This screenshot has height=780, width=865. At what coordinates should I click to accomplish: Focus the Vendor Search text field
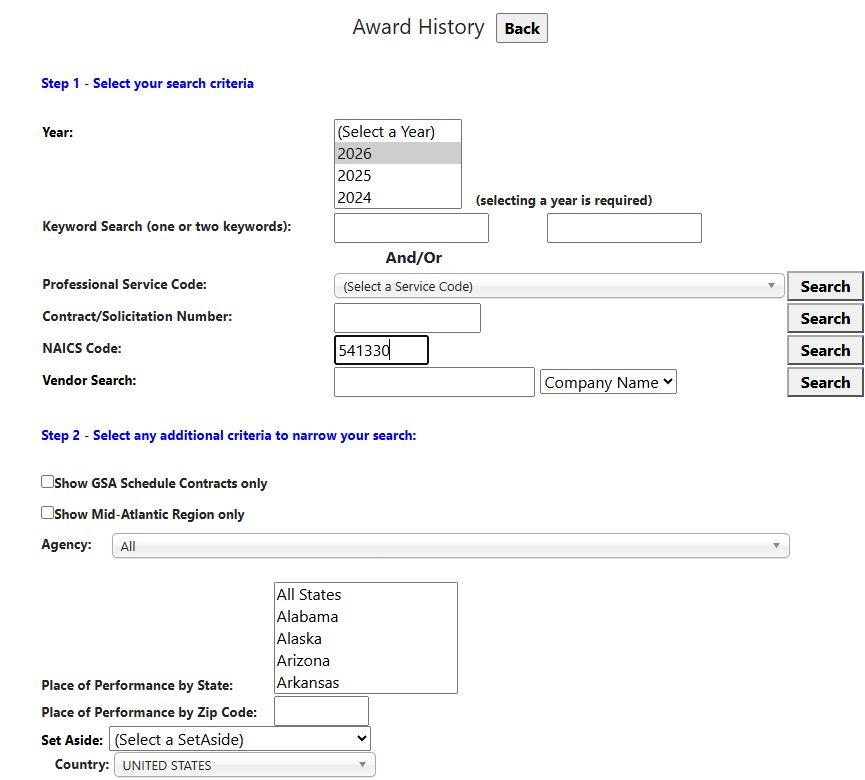pyautogui.click(x=434, y=382)
